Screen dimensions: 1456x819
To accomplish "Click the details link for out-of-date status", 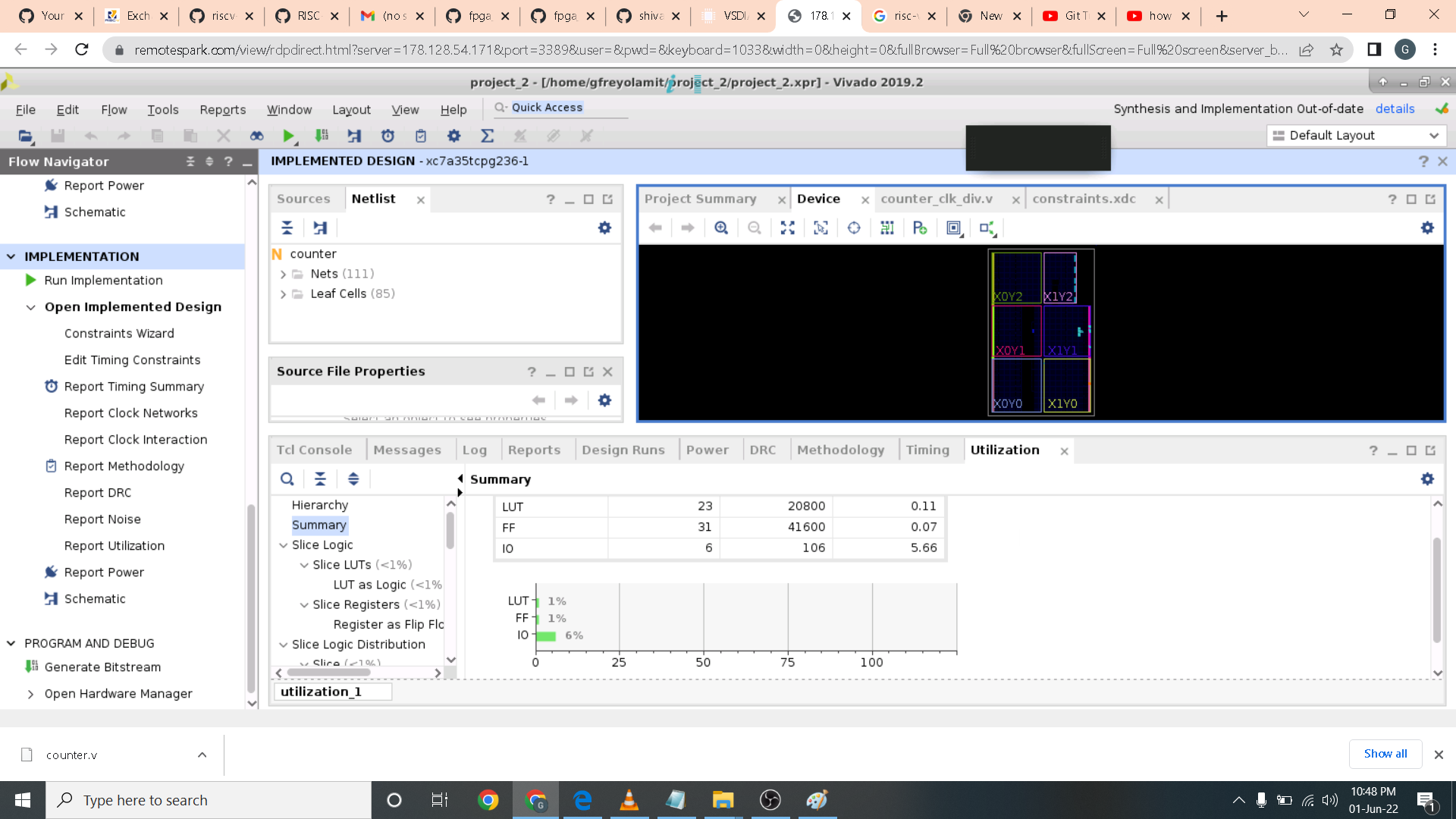I will click(x=1395, y=109).
